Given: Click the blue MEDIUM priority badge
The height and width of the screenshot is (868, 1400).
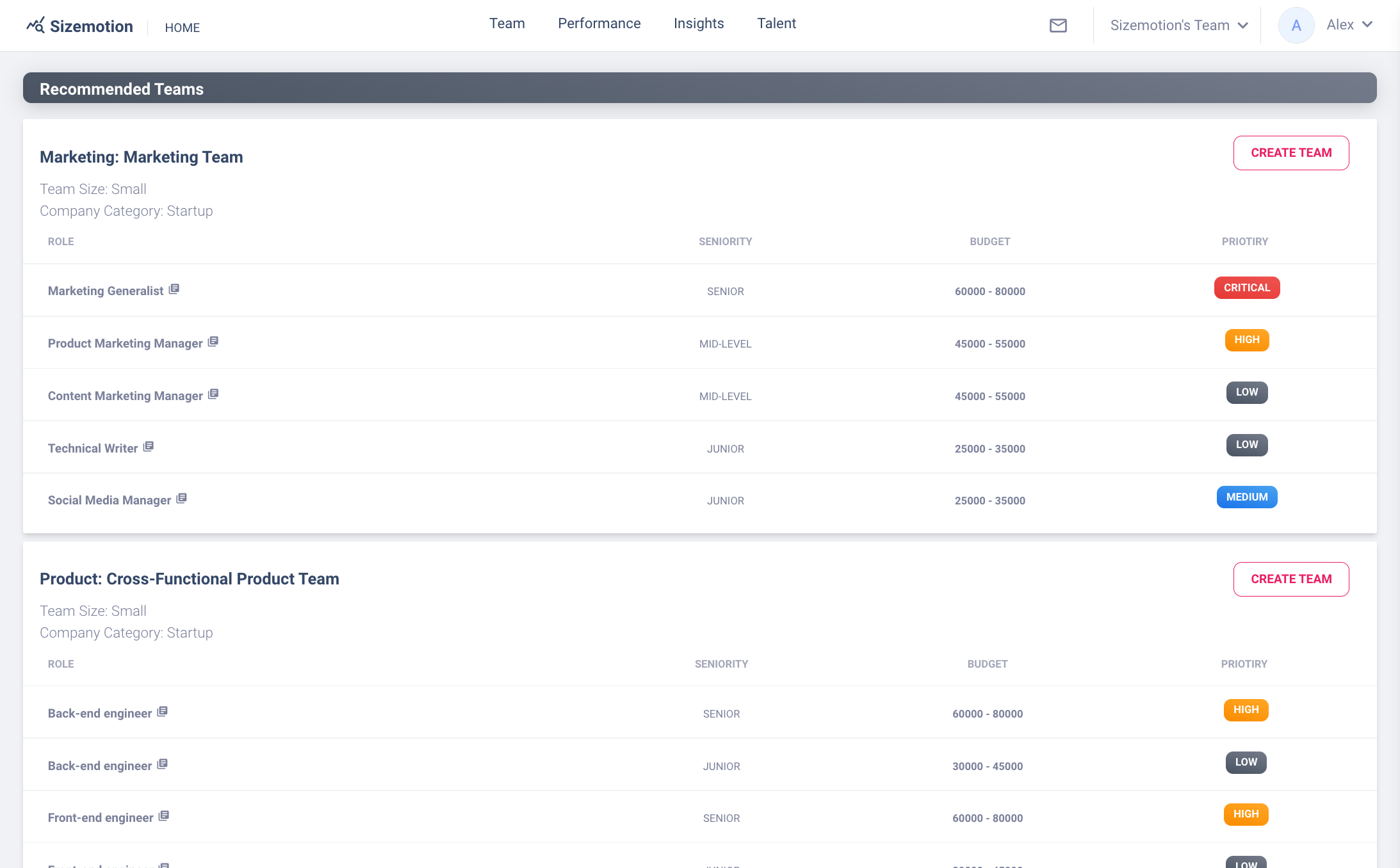Looking at the screenshot, I should tap(1246, 497).
